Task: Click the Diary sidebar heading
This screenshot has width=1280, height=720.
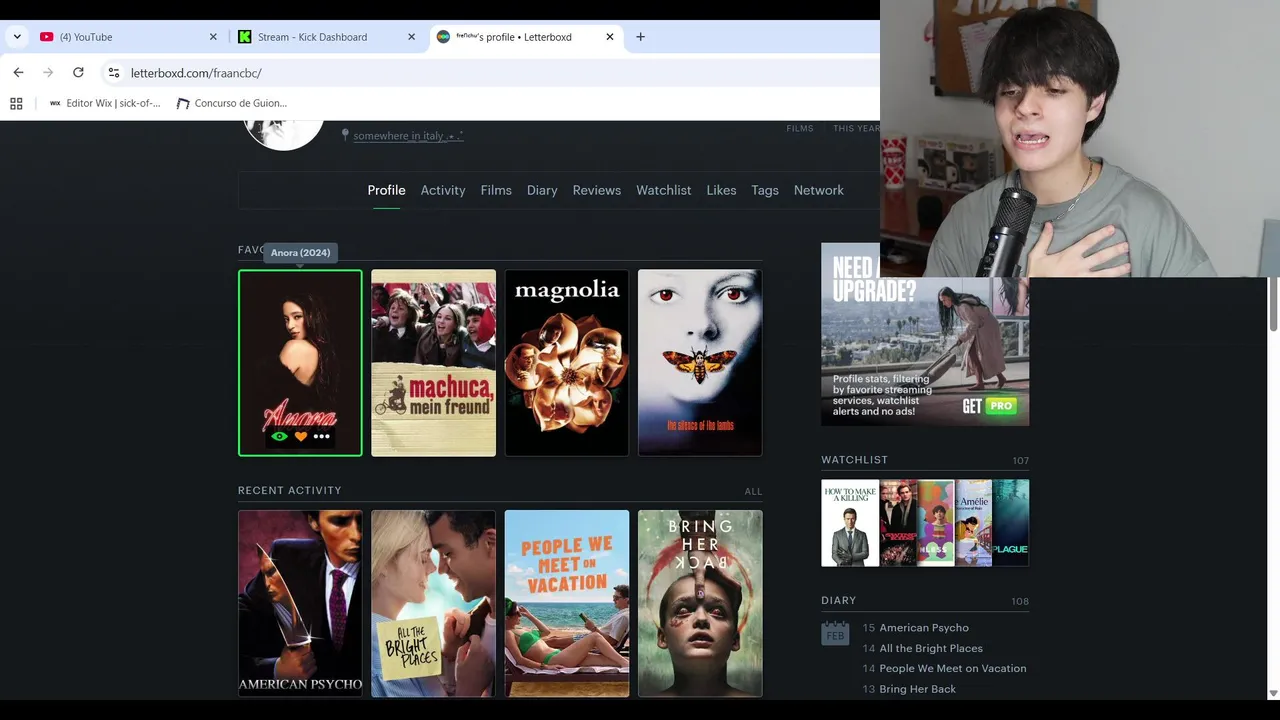Action: point(839,600)
